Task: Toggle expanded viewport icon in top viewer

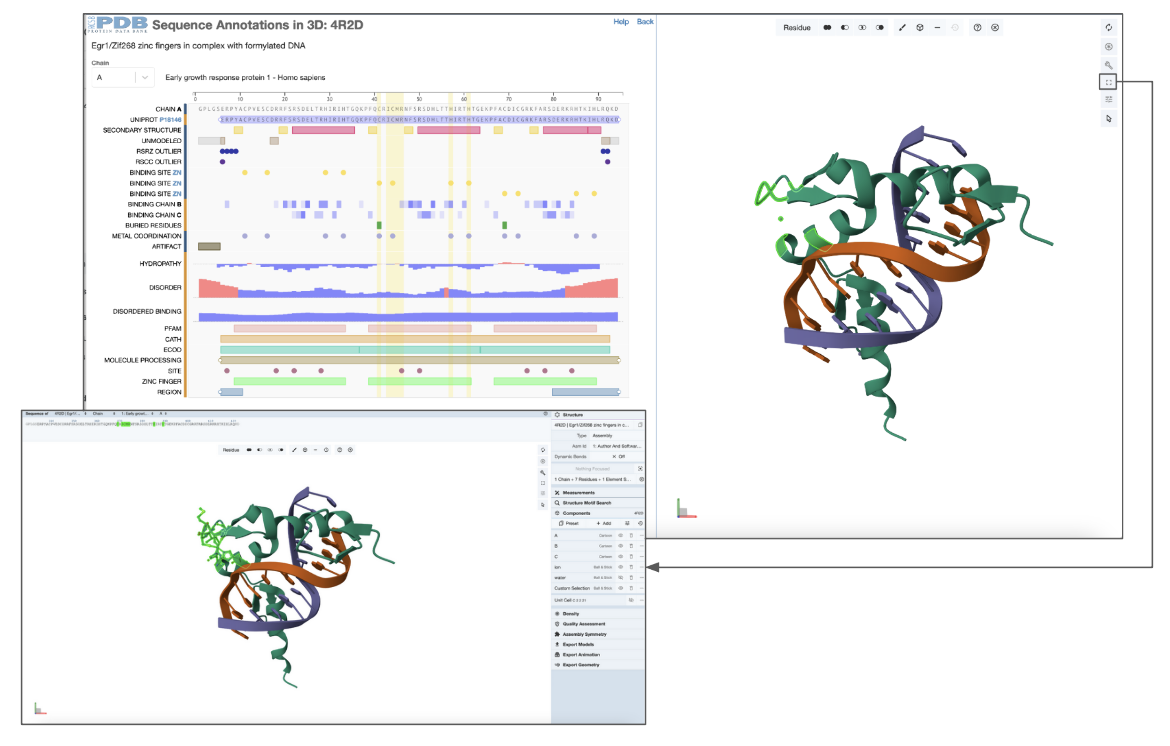Action: [x=1108, y=82]
